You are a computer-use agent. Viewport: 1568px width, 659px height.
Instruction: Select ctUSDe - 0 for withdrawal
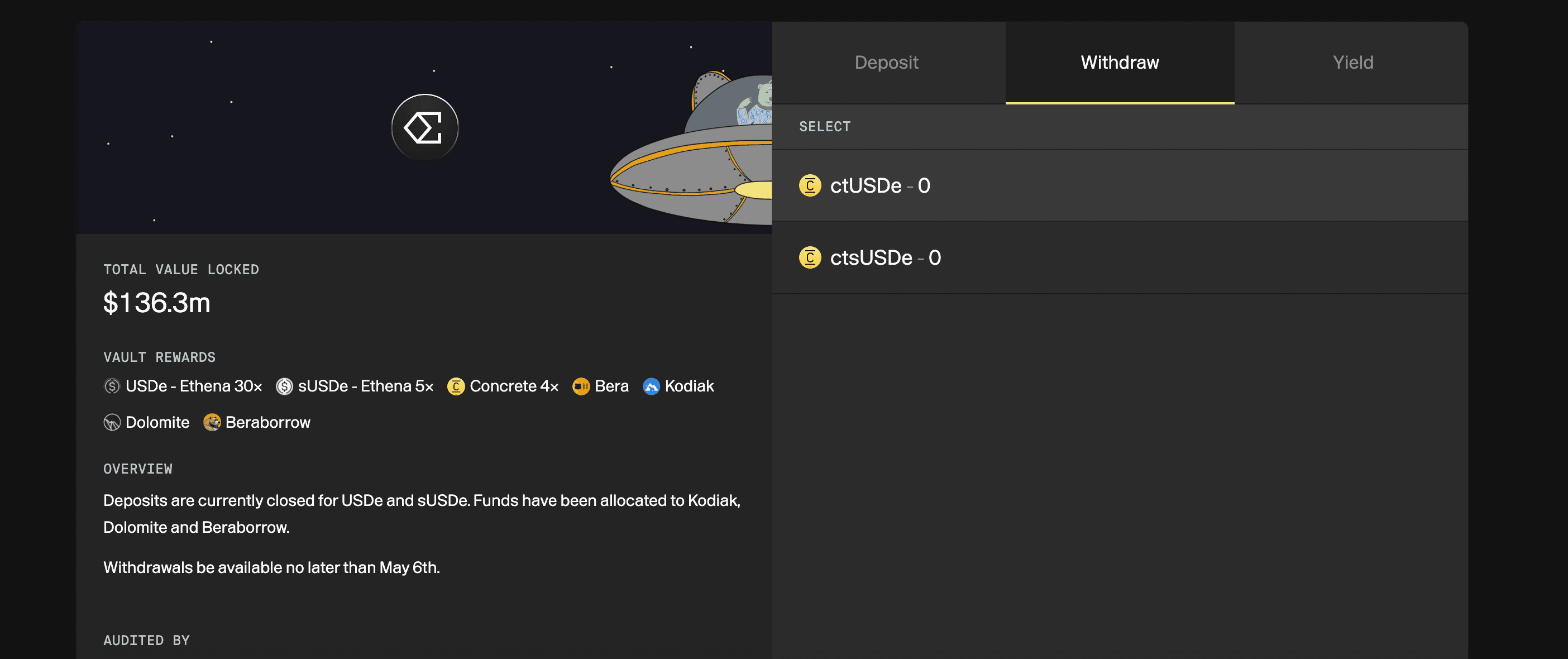point(1120,185)
